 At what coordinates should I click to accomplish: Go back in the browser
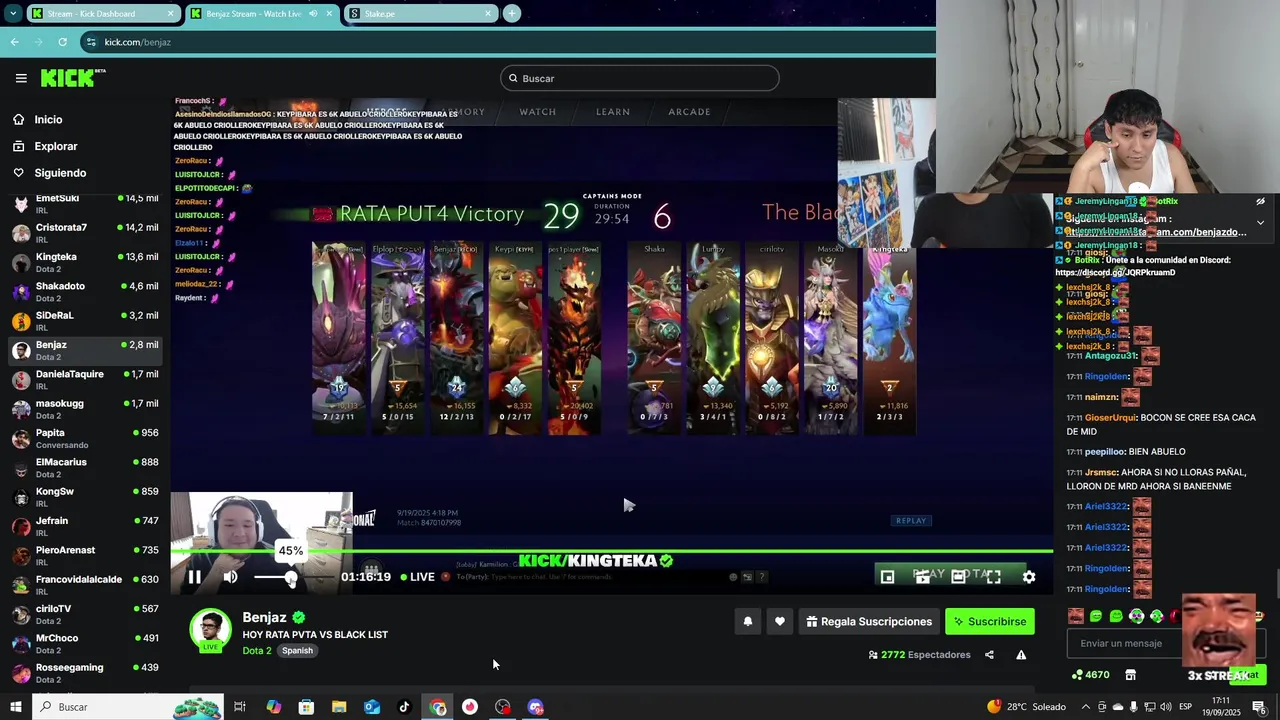pyautogui.click(x=14, y=42)
